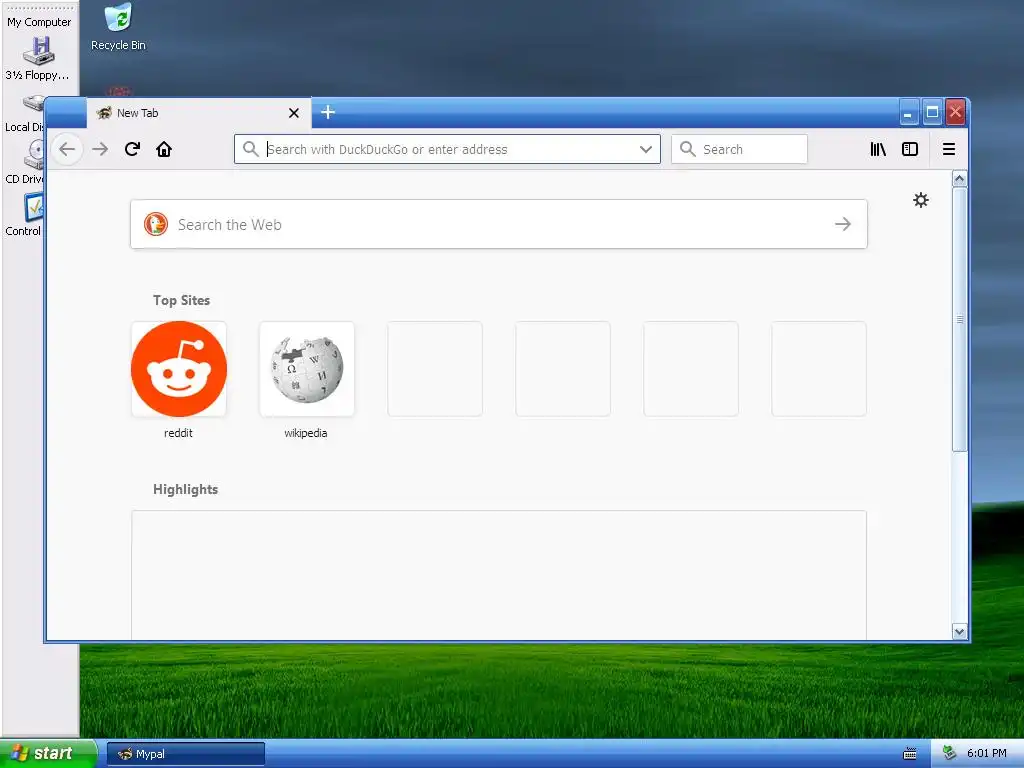Go back with the back arrow button
Viewport: 1024px width, 768px height.
point(67,150)
